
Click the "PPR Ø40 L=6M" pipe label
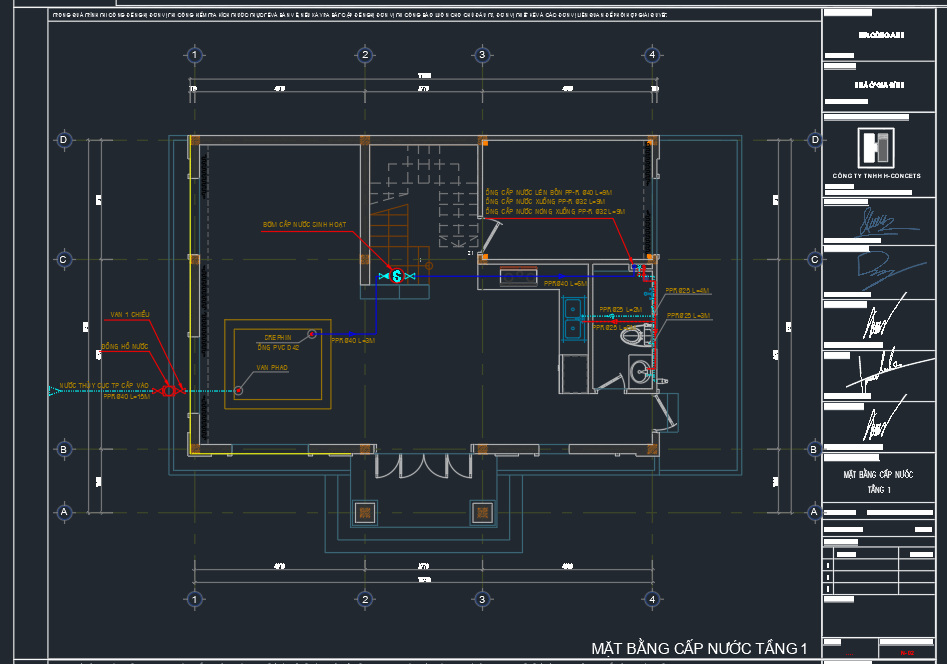pyautogui.click(x=563, y=284)
